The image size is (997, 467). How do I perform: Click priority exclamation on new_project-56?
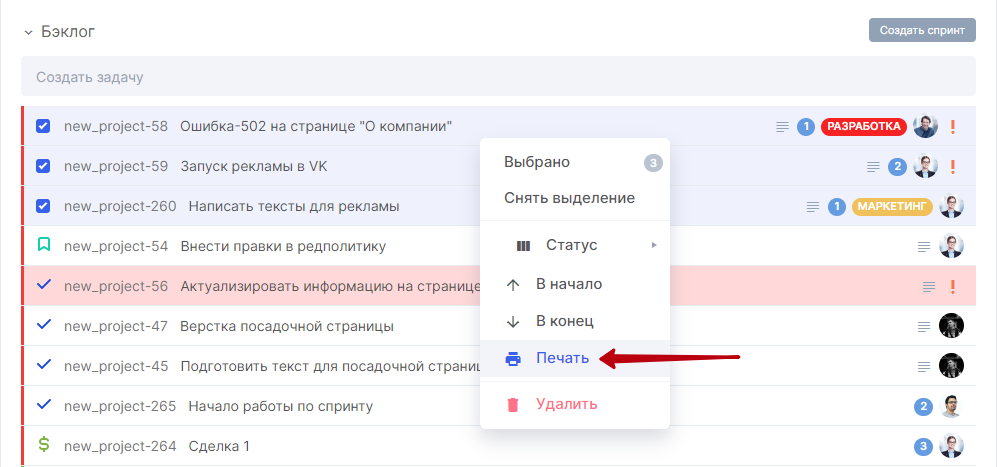pos(952,286)
